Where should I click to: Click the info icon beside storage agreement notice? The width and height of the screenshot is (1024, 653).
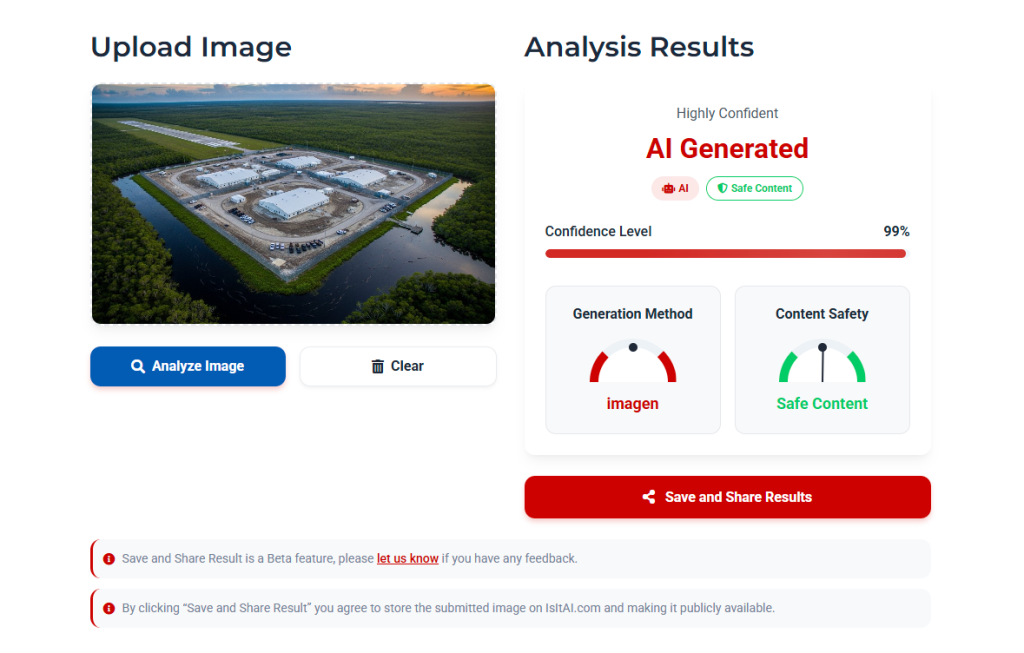click(109, 609)
